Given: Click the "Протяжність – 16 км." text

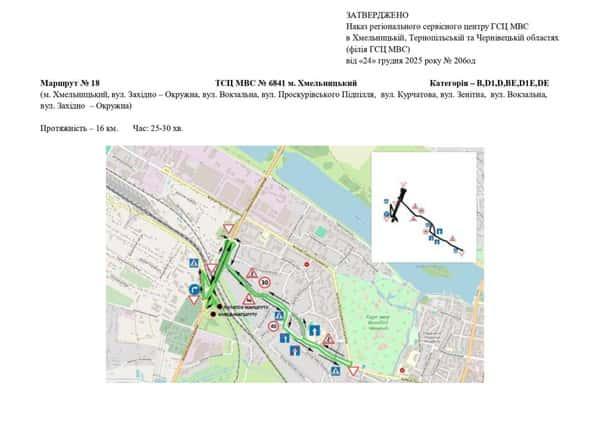Looking at the screenshot, I should tap(79, 129).
